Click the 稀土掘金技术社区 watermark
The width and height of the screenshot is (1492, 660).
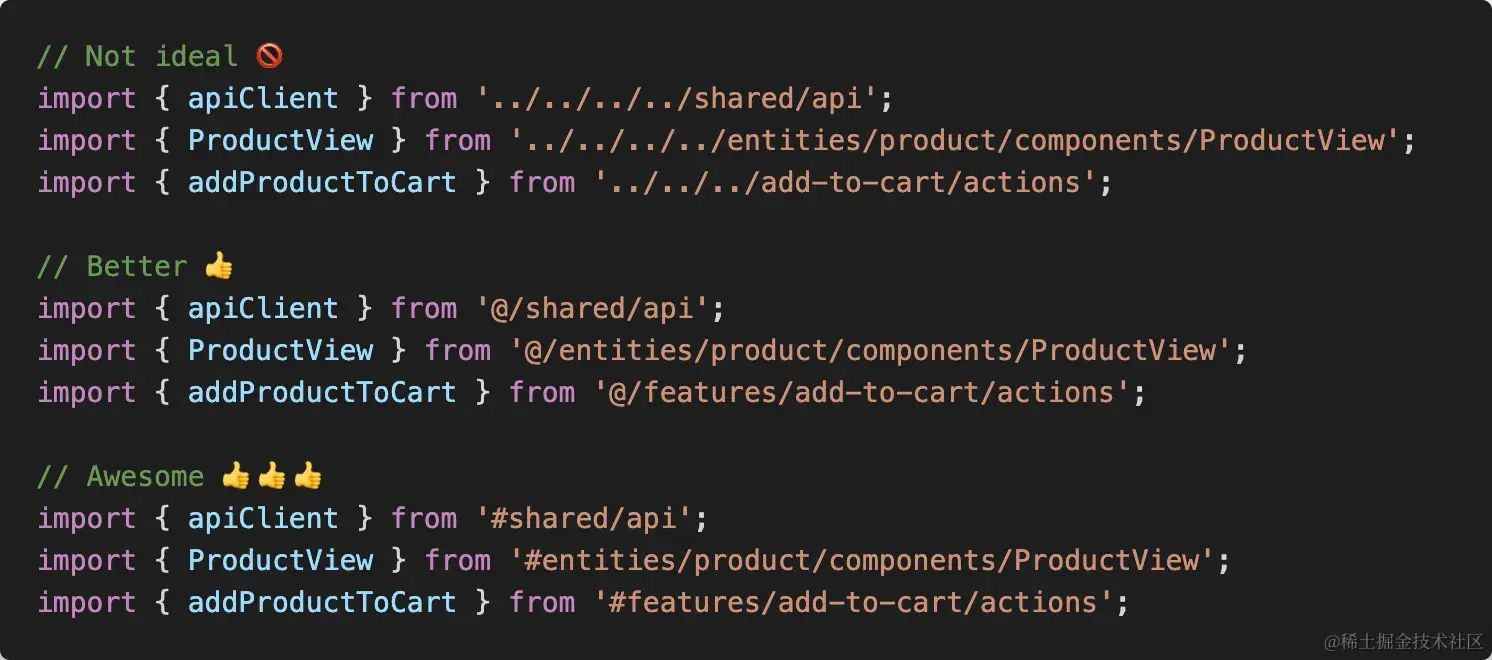(x=1402, y=640)
